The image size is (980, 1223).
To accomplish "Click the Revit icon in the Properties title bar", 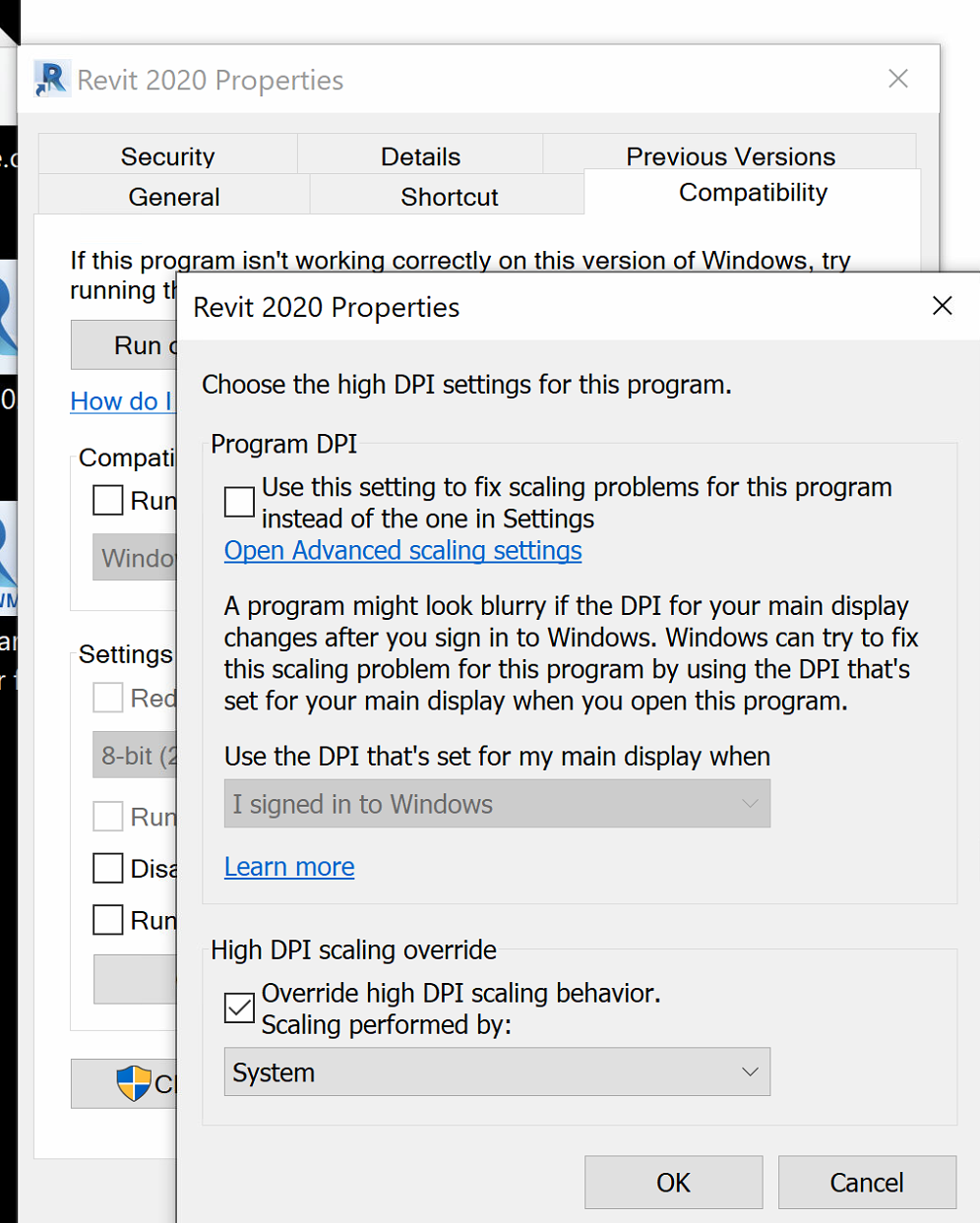I will pos(50,79).
